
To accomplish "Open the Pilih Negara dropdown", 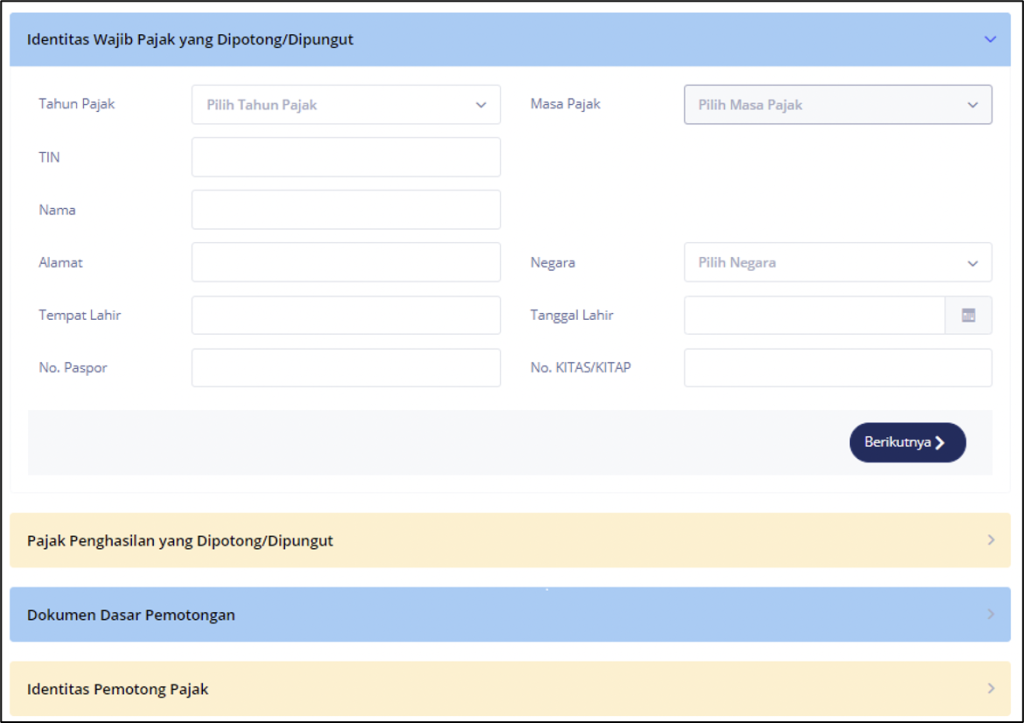I will click(837, 263).
